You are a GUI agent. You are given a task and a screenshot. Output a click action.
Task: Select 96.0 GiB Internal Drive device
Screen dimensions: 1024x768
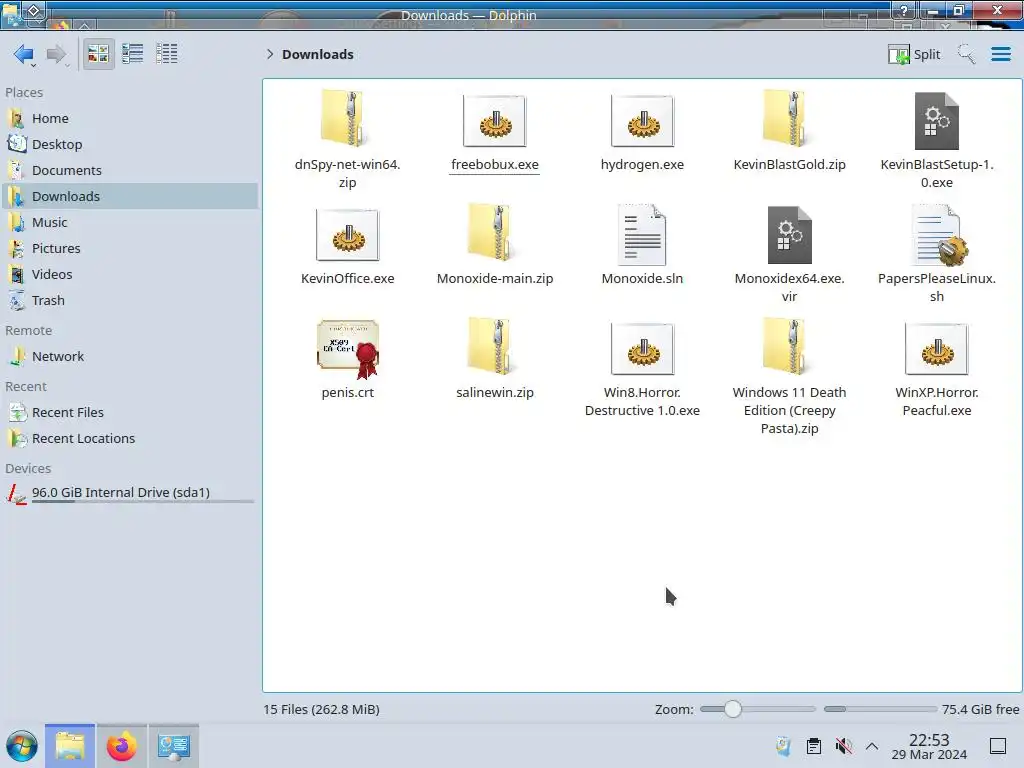pyautogui.click(x=130, y=493)
